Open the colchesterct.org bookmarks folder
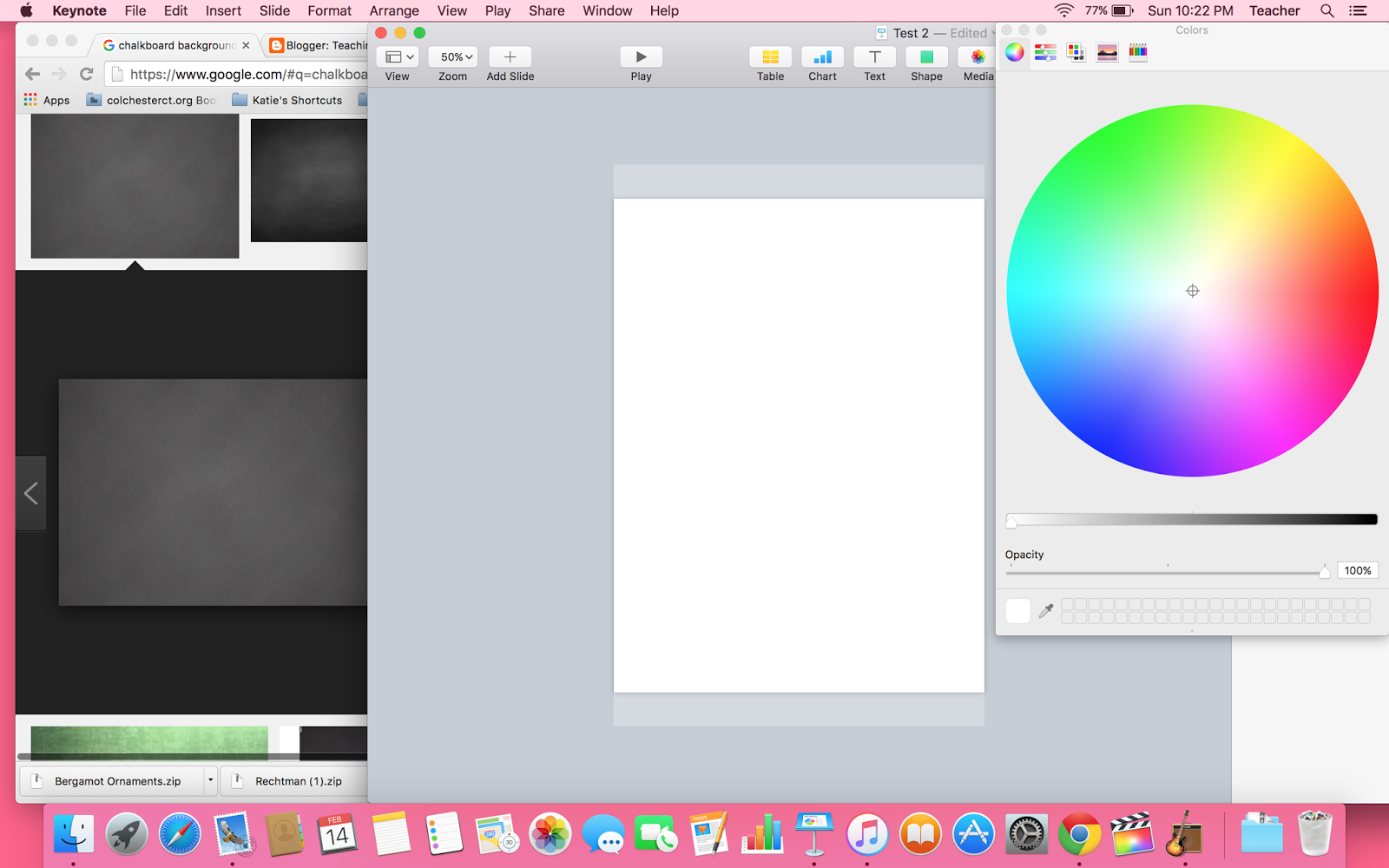 (151, 100)
